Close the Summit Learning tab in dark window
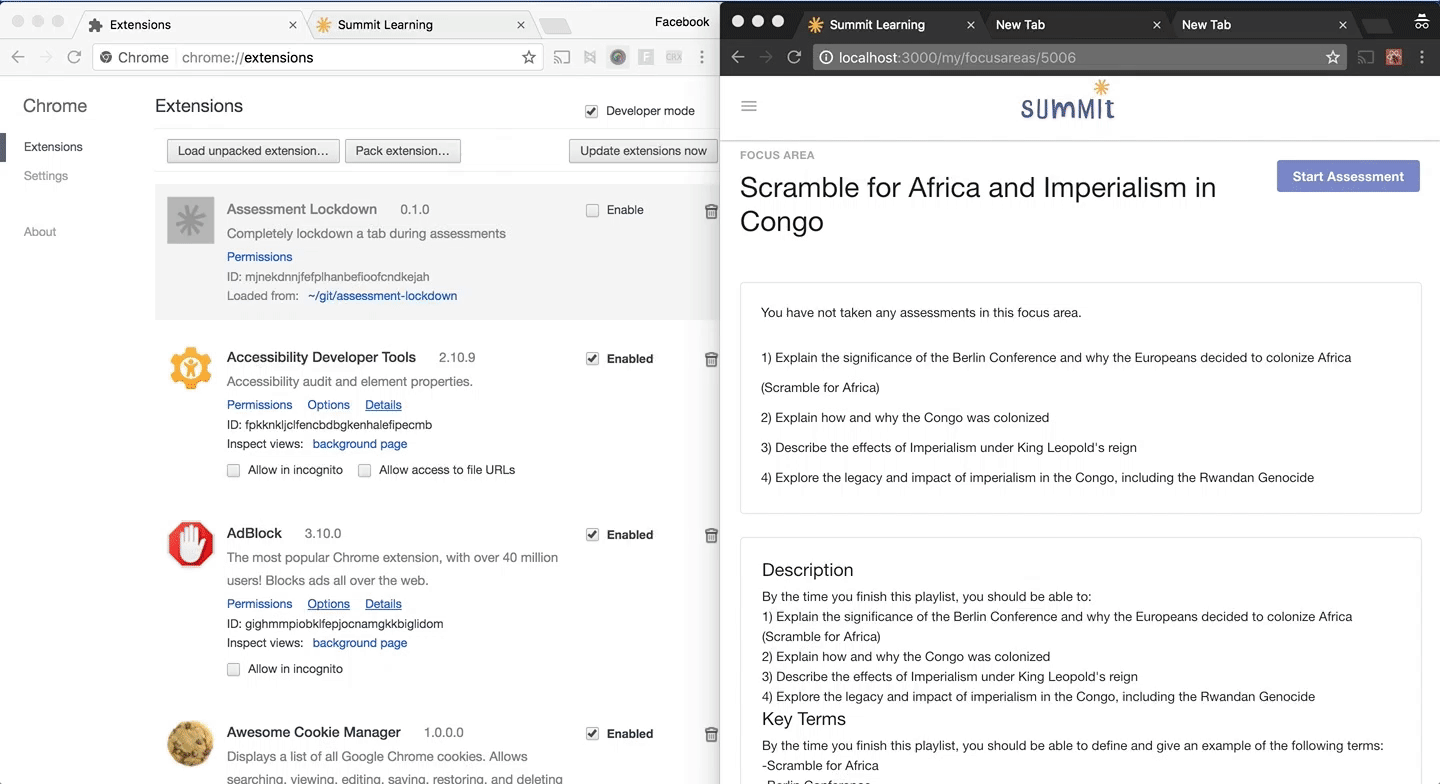The width and height of the screenshot is (1440, 784). [971, 25]
